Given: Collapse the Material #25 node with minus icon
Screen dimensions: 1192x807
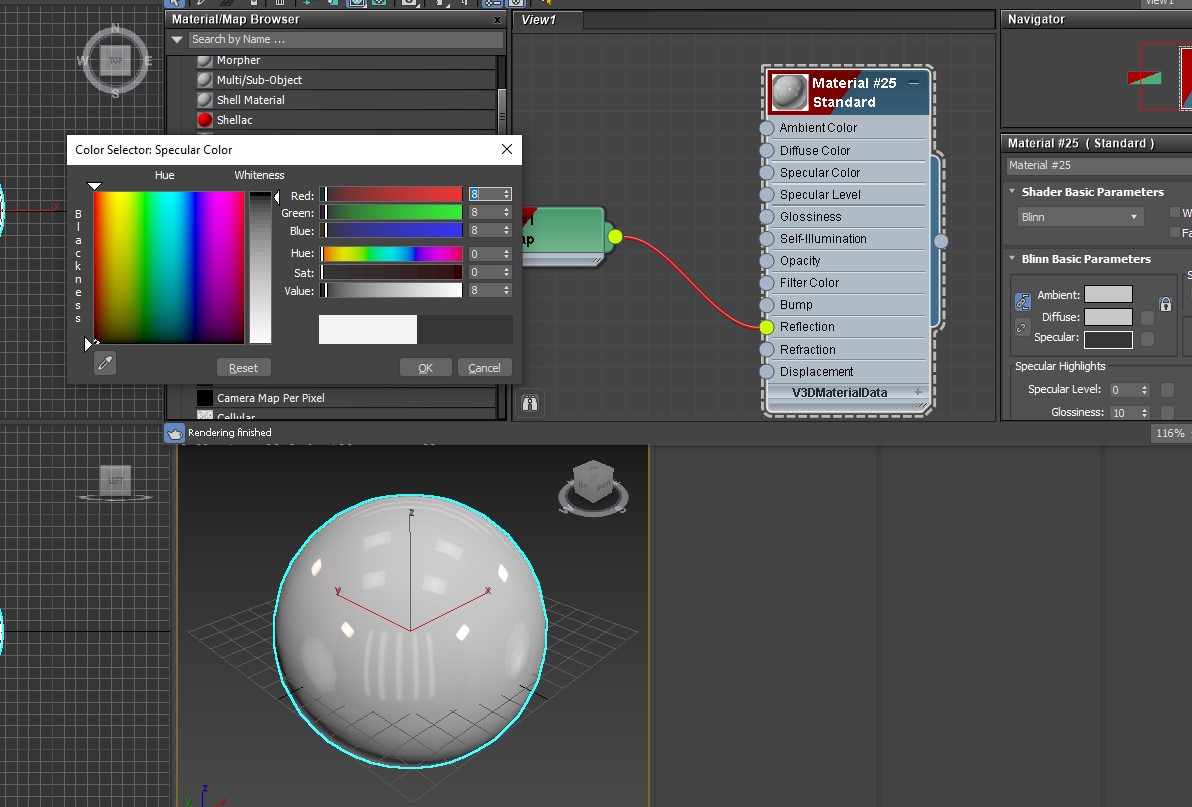Looking at the screenshot, I should [915, 83].
